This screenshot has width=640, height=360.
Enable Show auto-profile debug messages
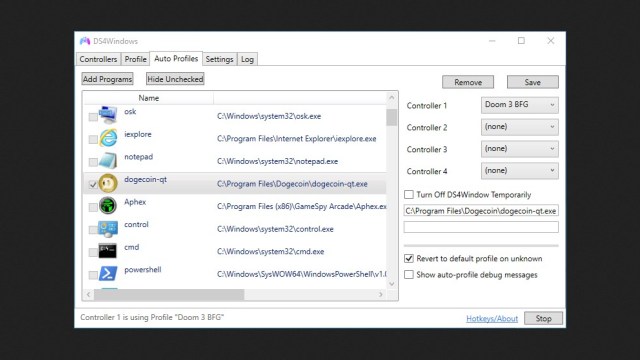[x=409, y=274]
